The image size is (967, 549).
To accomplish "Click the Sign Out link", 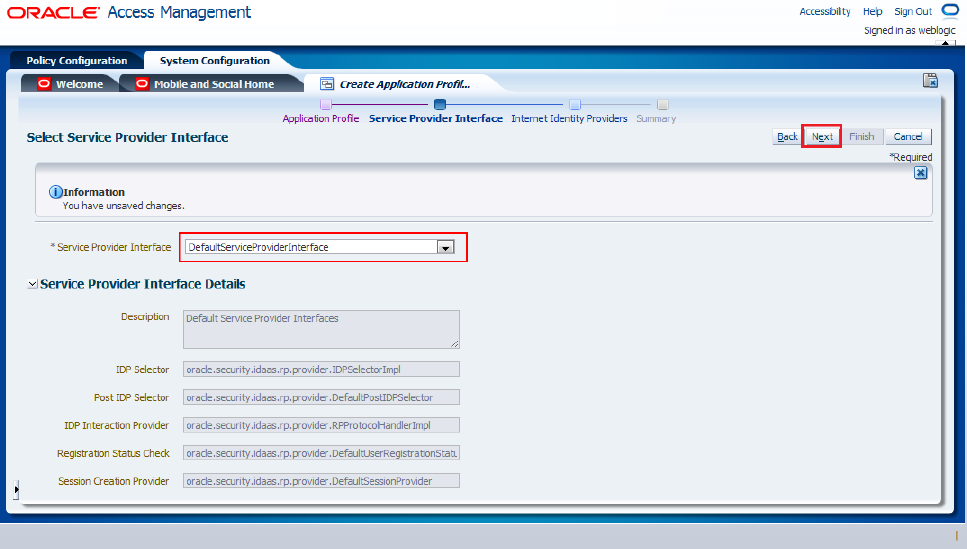I will pyautogui.click(x=913, y=11).
